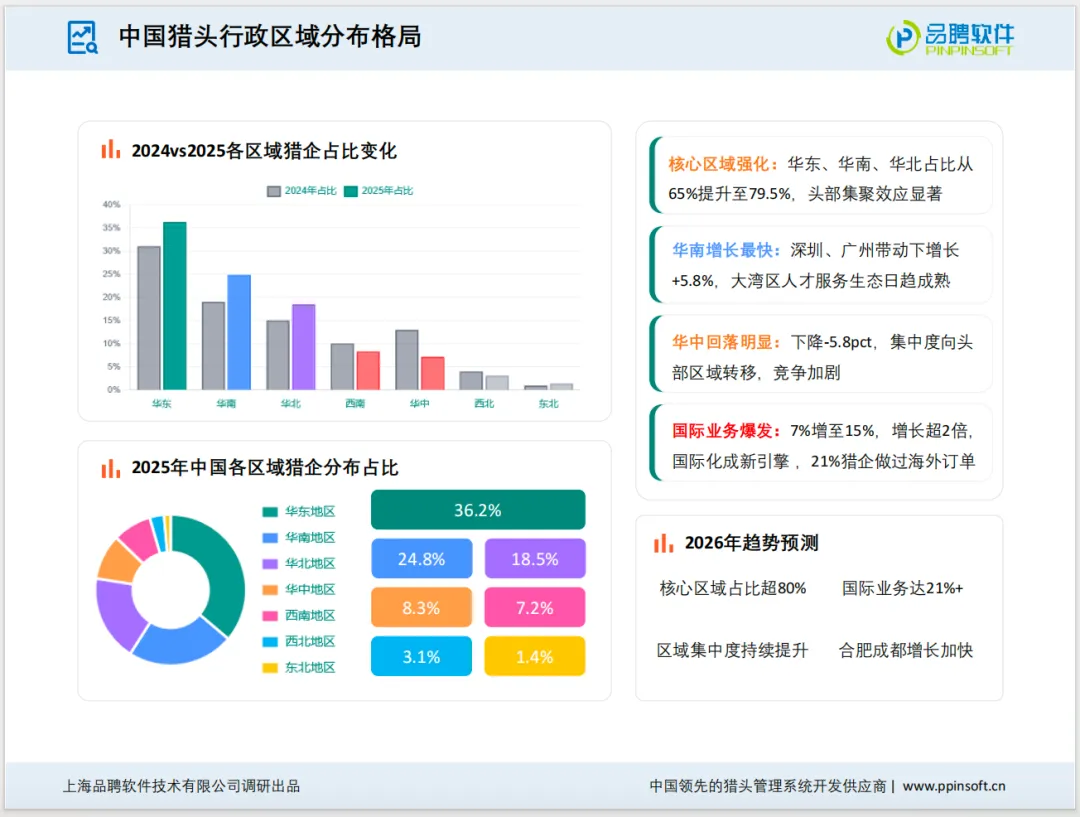
Task: Click the 国际业务达21%+ text
Action: (x=902, y=588)
